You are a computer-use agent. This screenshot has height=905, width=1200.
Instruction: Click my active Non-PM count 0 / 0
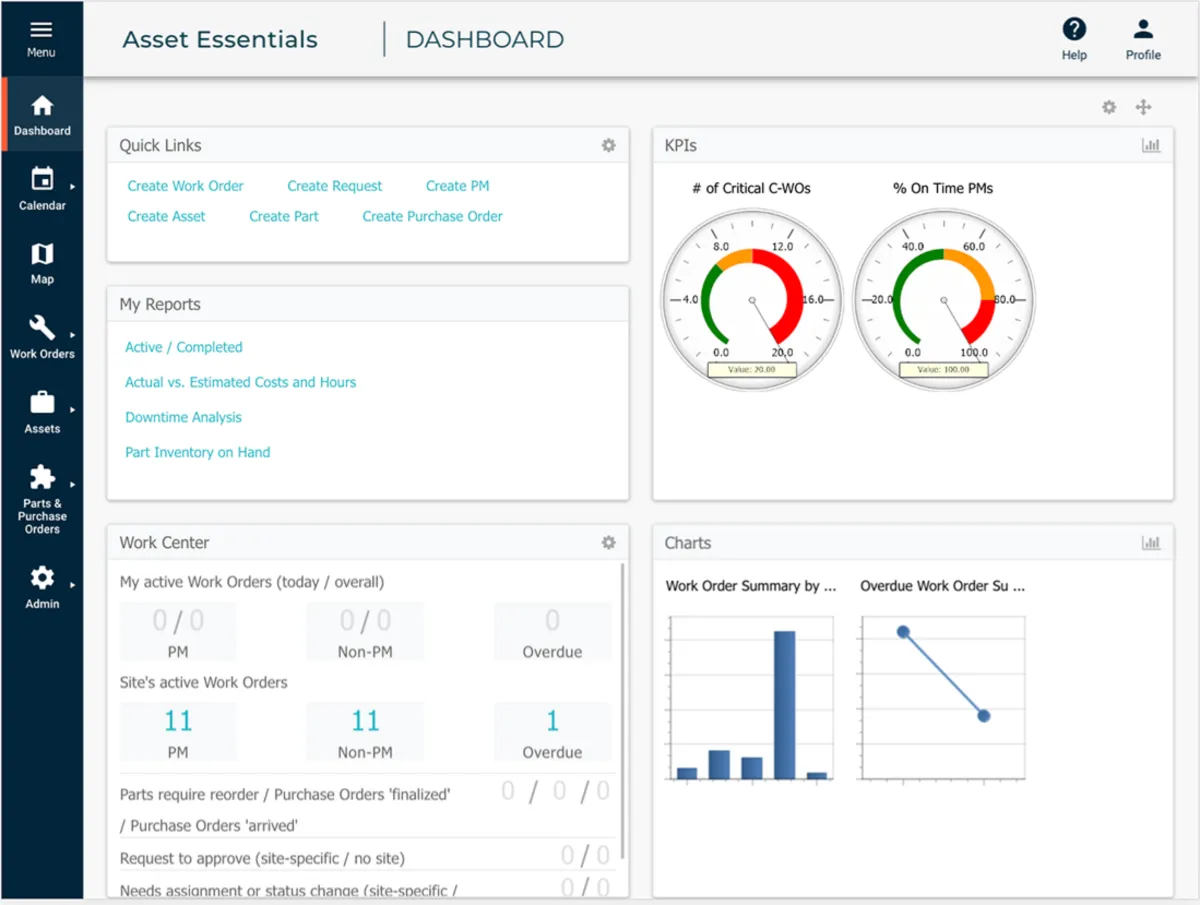[365, 621]
